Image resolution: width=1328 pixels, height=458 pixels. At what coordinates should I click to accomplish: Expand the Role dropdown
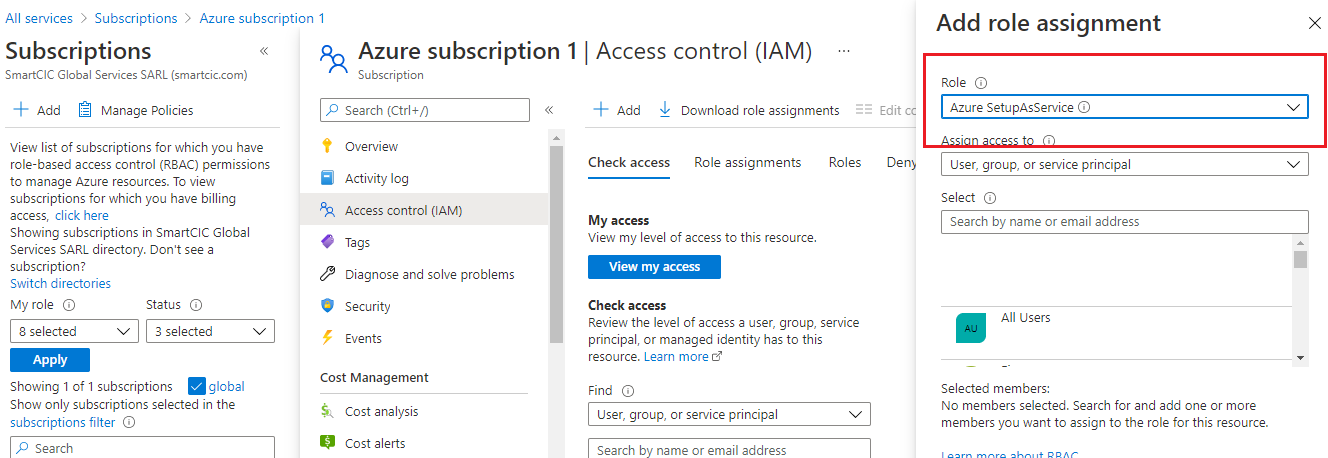click(1124, 107)
